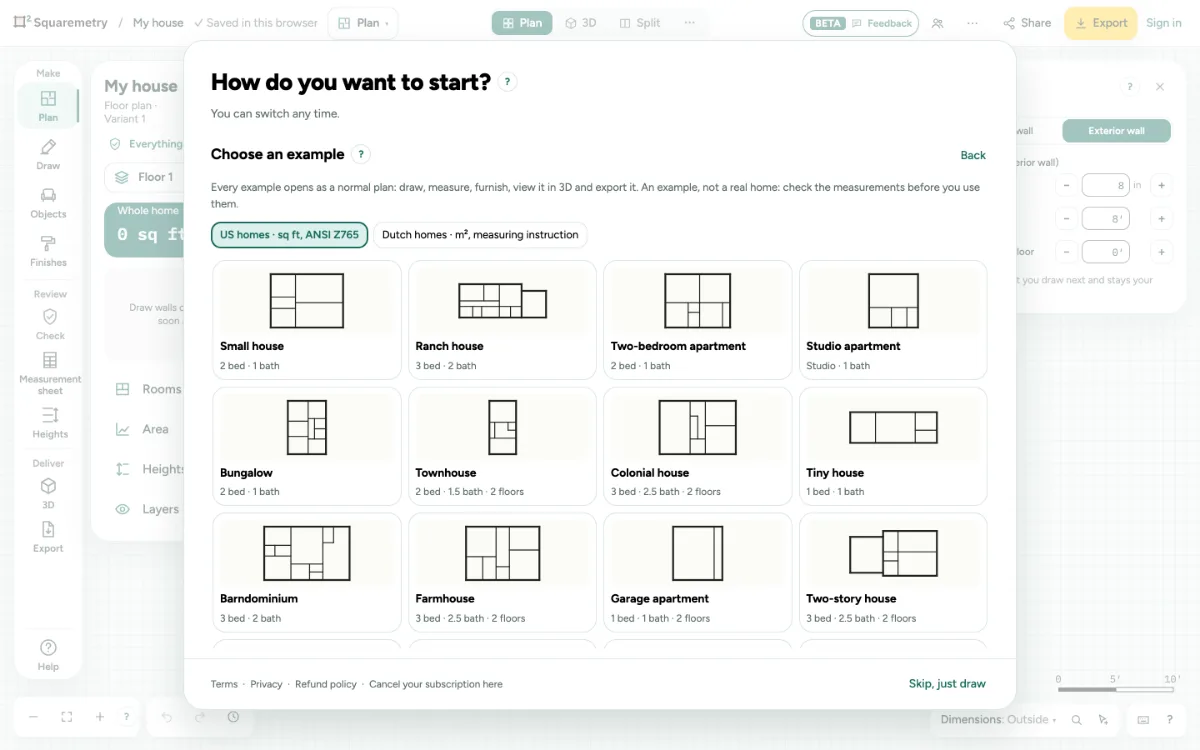
Task: Select the Draw pencil tool
Action: pyautogui.click(x=48, y=155)
